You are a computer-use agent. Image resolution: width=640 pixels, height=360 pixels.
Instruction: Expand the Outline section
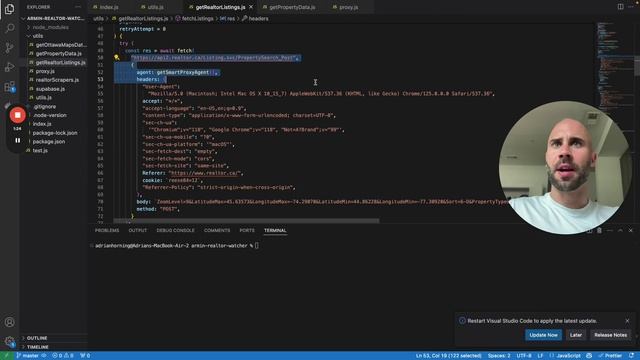(53, 338)
